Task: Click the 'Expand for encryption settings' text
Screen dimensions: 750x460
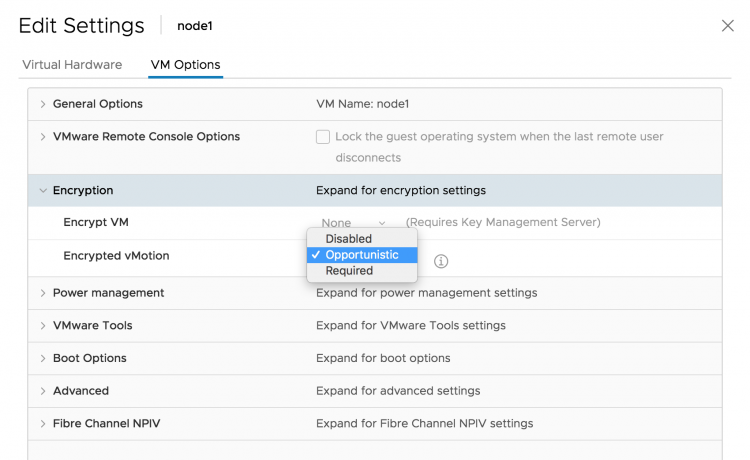Action: pyautogui.click(x=400, y=191)
